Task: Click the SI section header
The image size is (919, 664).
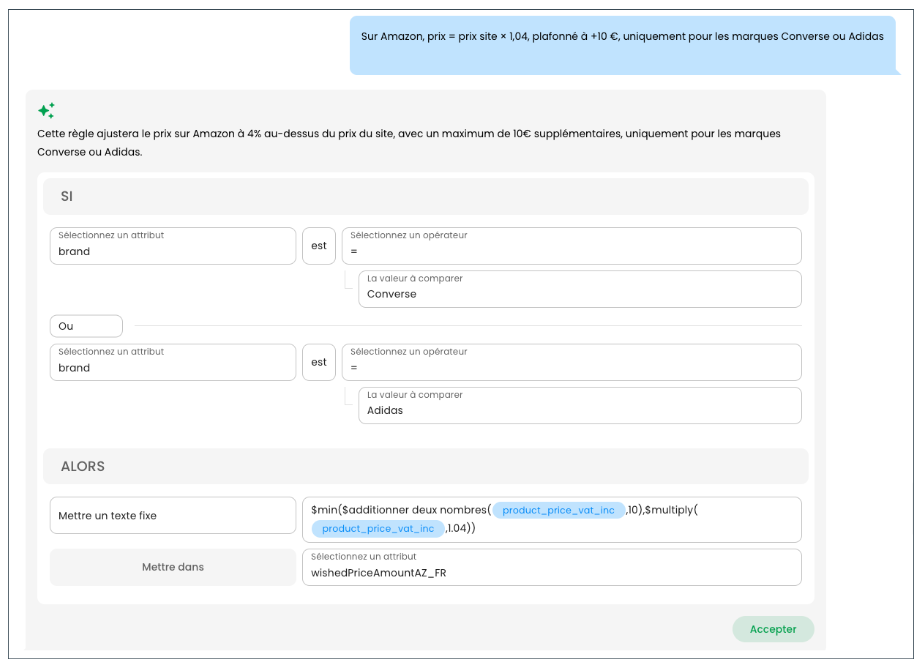Action: pos(425,197)
